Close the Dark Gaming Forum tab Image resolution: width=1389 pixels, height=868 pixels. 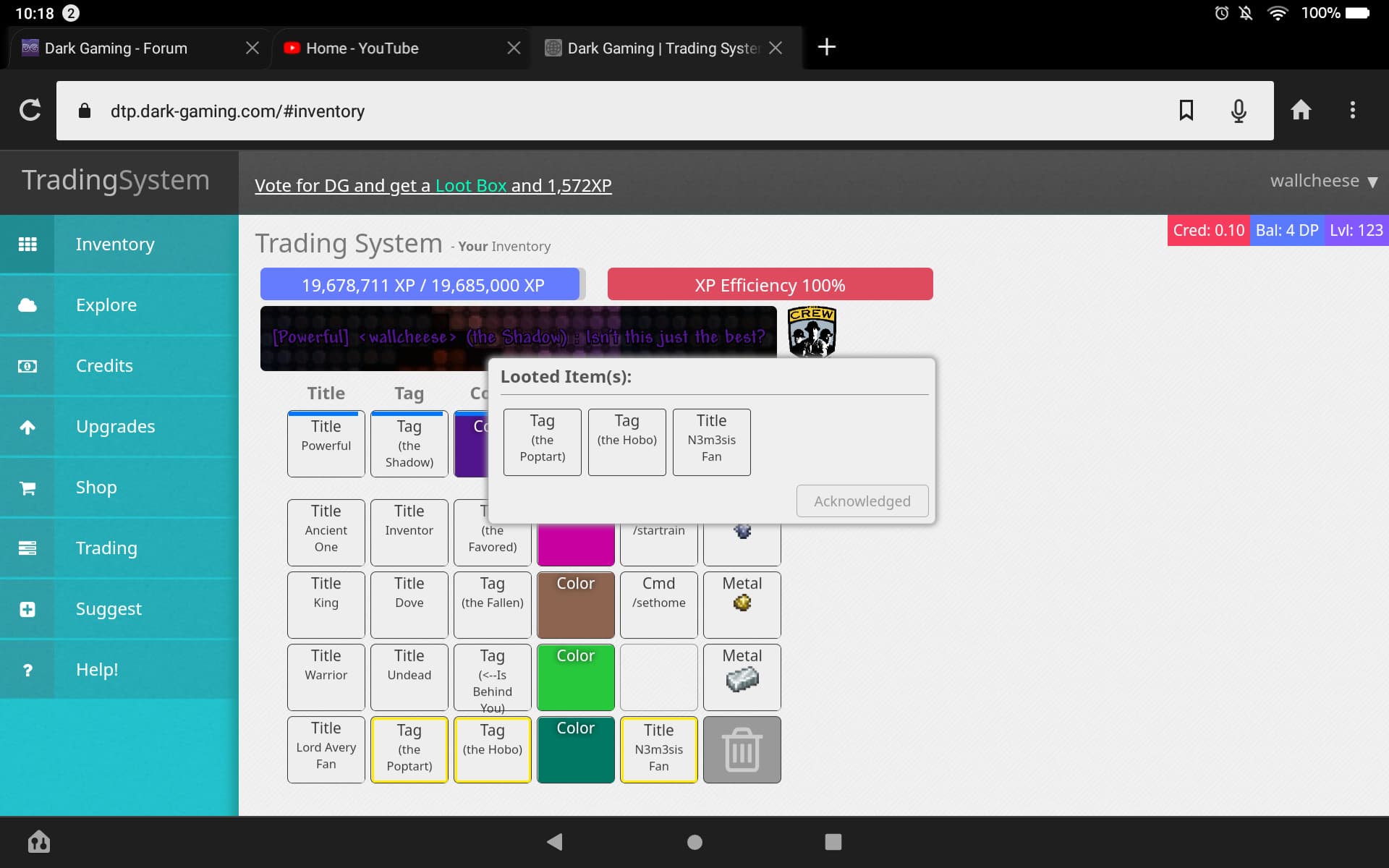(x=252, y=48)
